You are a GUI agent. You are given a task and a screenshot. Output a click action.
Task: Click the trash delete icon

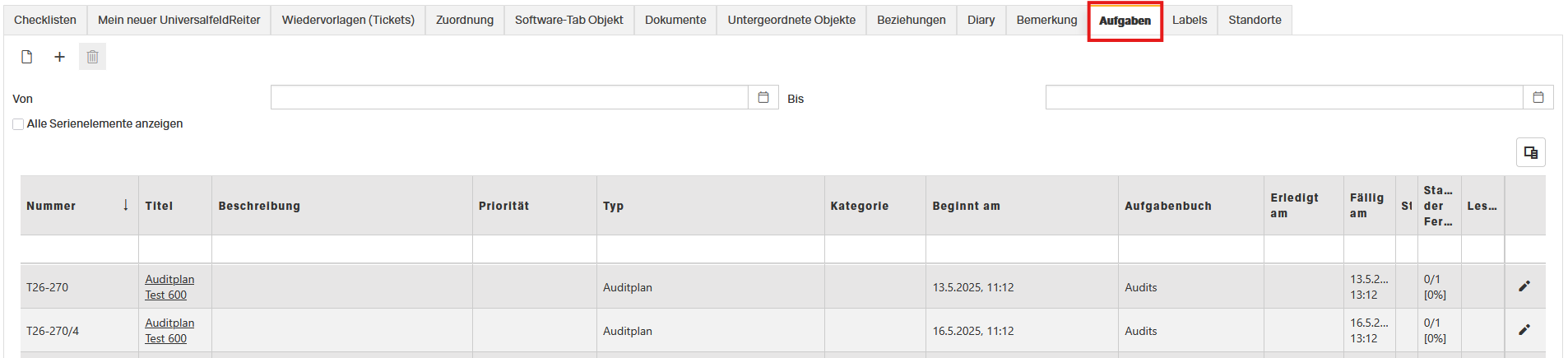[92, 57]
